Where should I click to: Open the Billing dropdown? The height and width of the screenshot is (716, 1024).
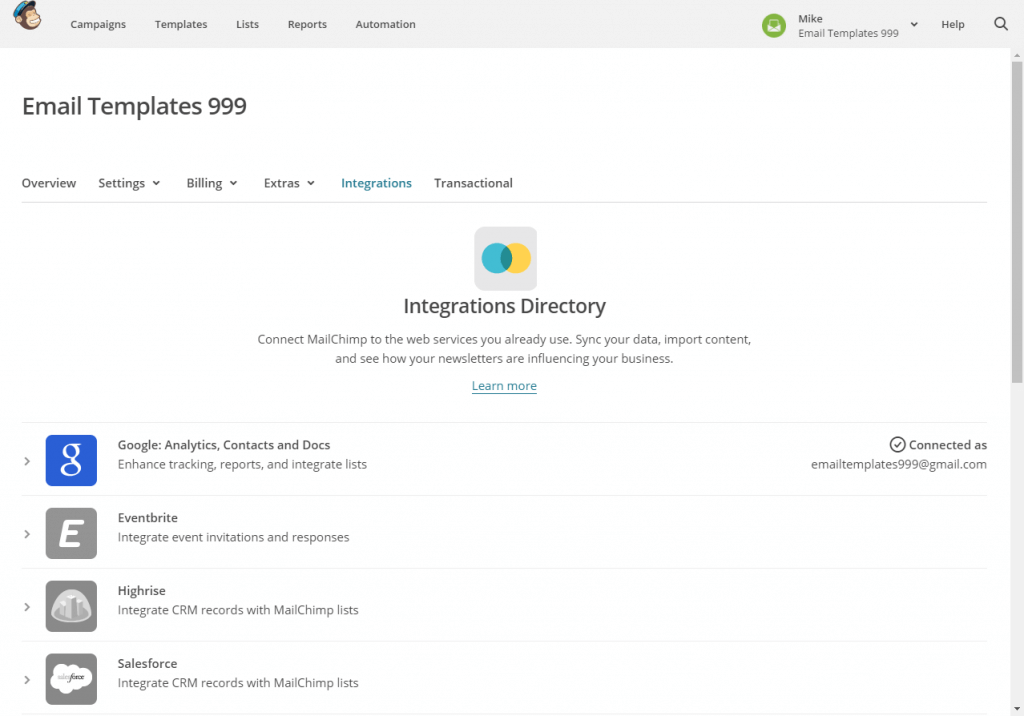pos(212,184)
